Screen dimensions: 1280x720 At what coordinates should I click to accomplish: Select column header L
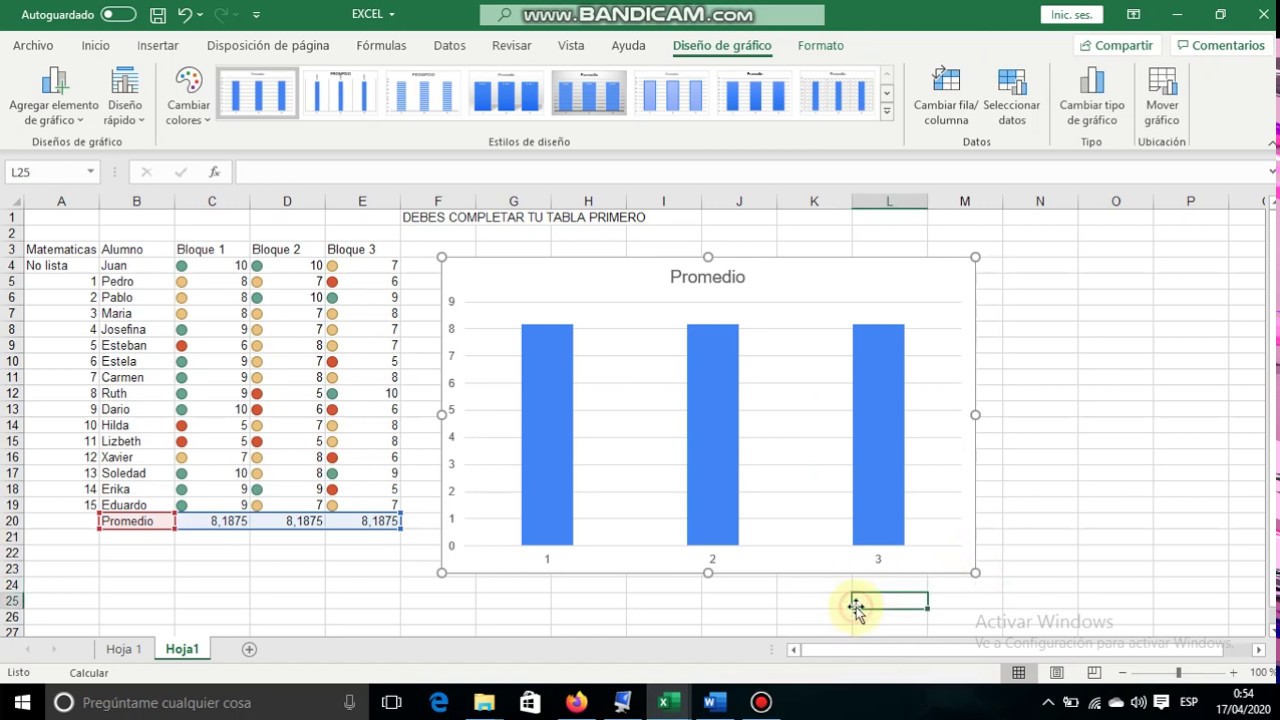[889, 201]
